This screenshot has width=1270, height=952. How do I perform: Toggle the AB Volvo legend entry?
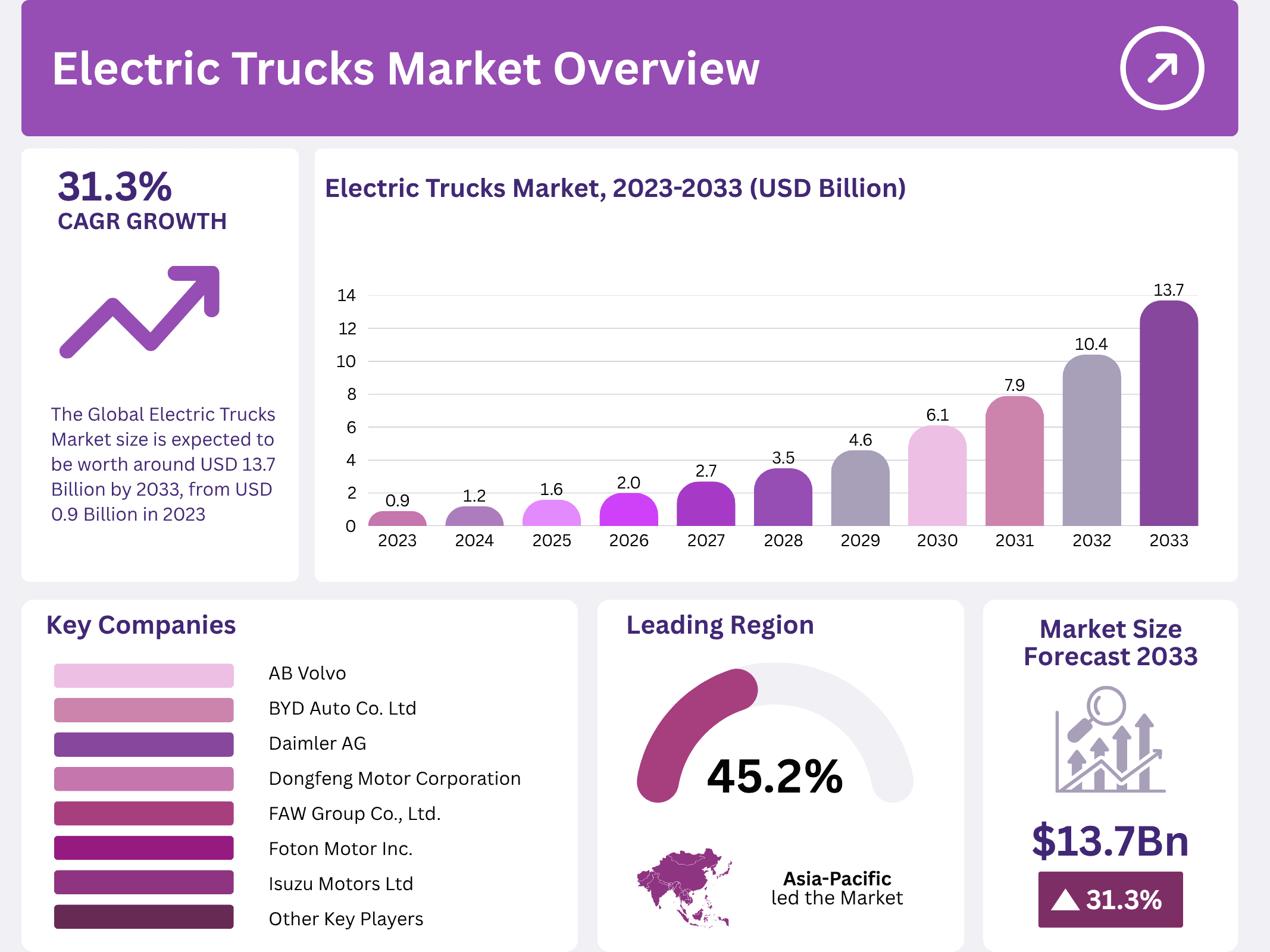(x=307, y=673)
